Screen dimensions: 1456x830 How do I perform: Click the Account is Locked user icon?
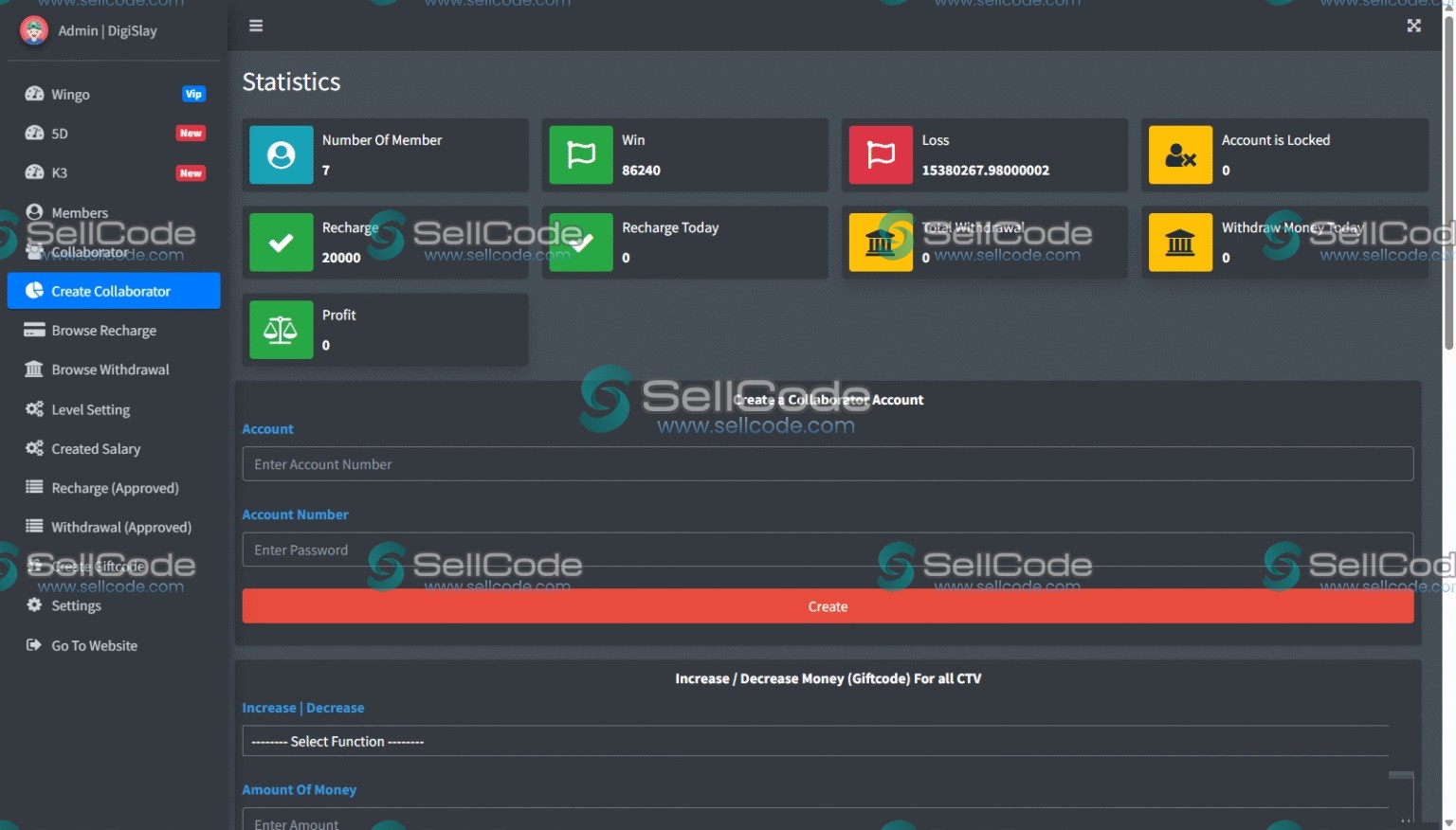tap(1180, 154)
